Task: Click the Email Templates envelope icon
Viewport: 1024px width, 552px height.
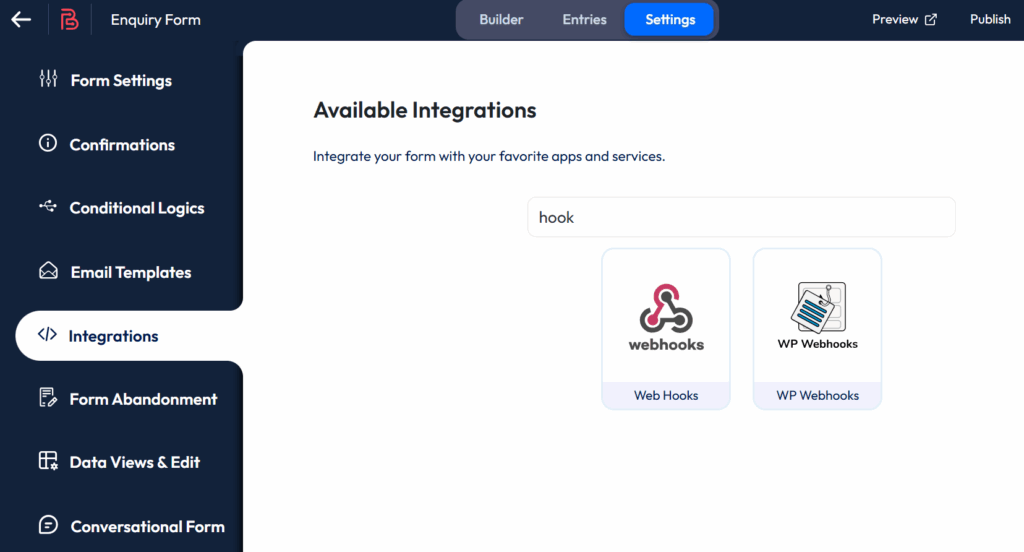Action: coord(48,270)
